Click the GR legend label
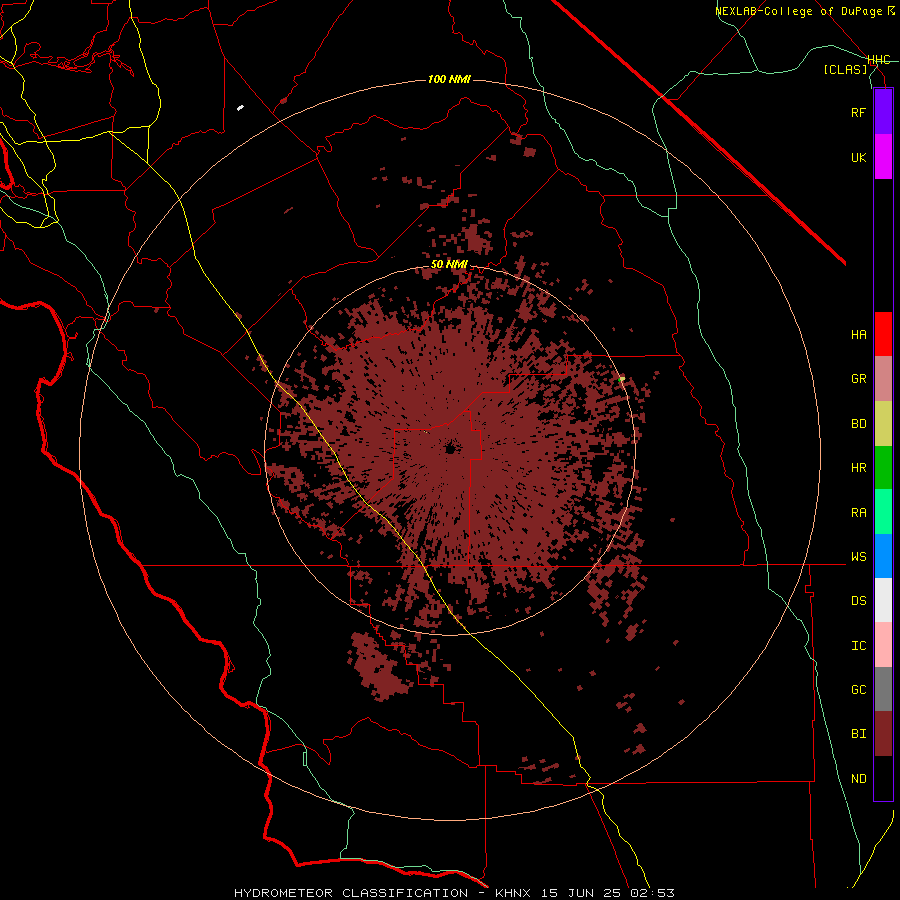 pos(858,379)
